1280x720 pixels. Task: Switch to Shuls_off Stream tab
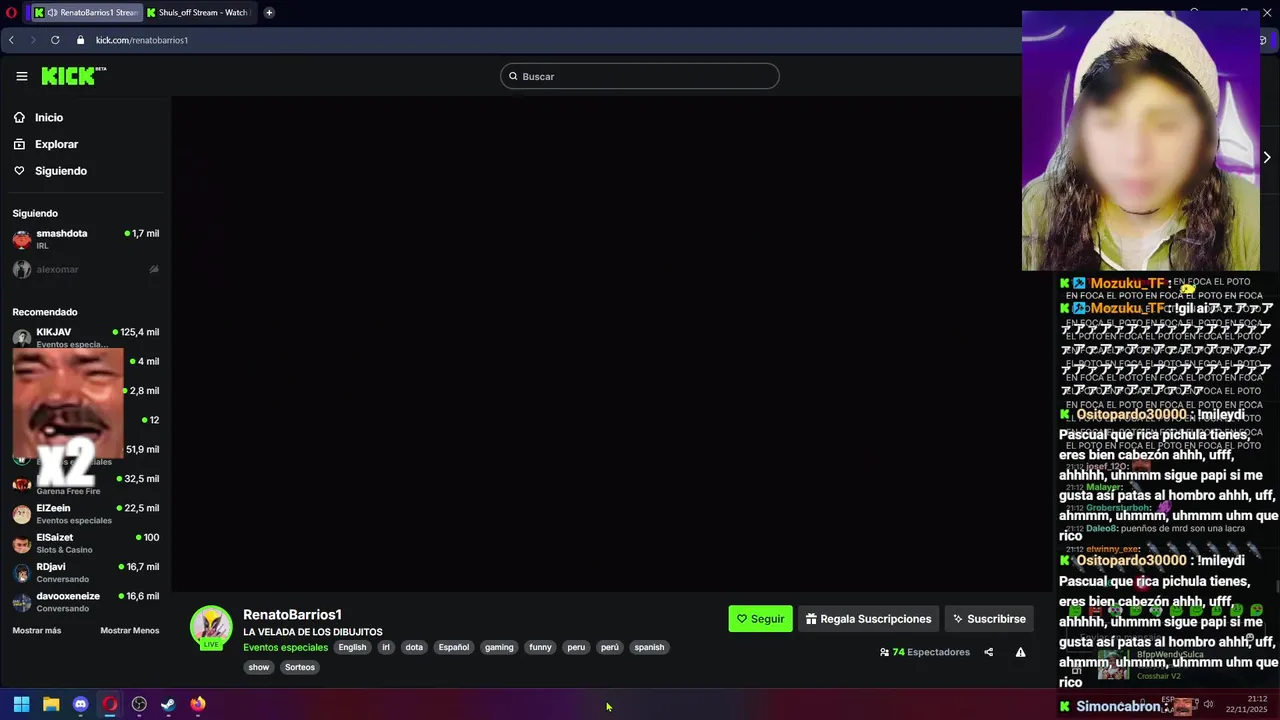pyautogui.click(x=199, y=13)
